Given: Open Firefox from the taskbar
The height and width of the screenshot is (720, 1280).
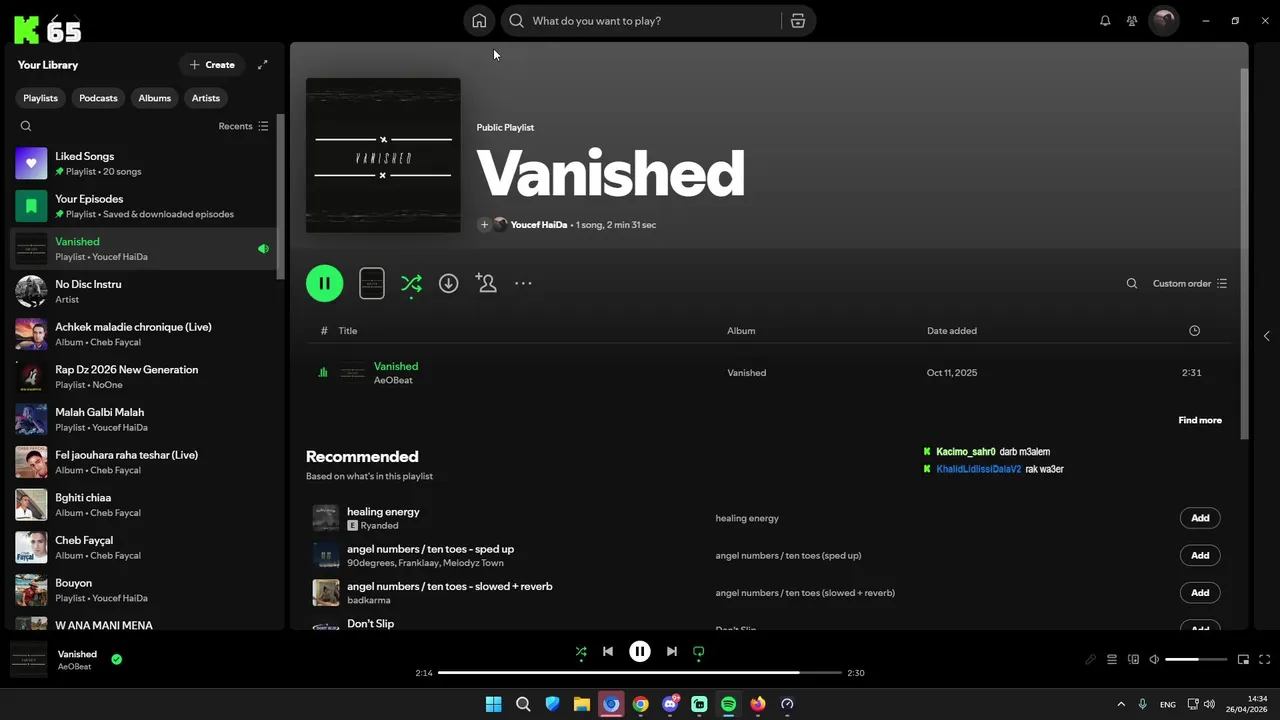Looking at the screenshot, I should click(x=758, y=704).
